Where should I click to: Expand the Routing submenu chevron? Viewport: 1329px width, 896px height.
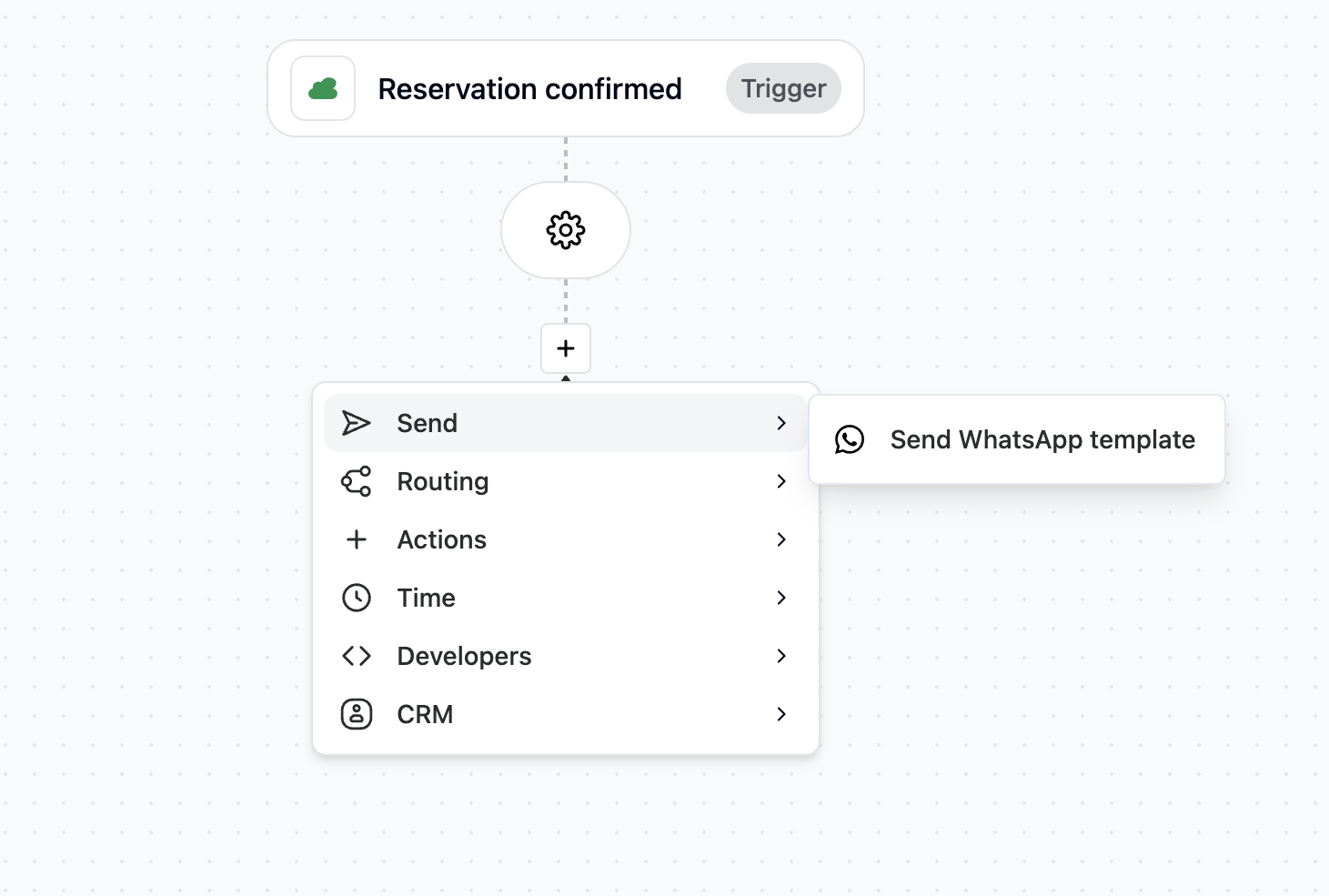[x=781, y=481]
